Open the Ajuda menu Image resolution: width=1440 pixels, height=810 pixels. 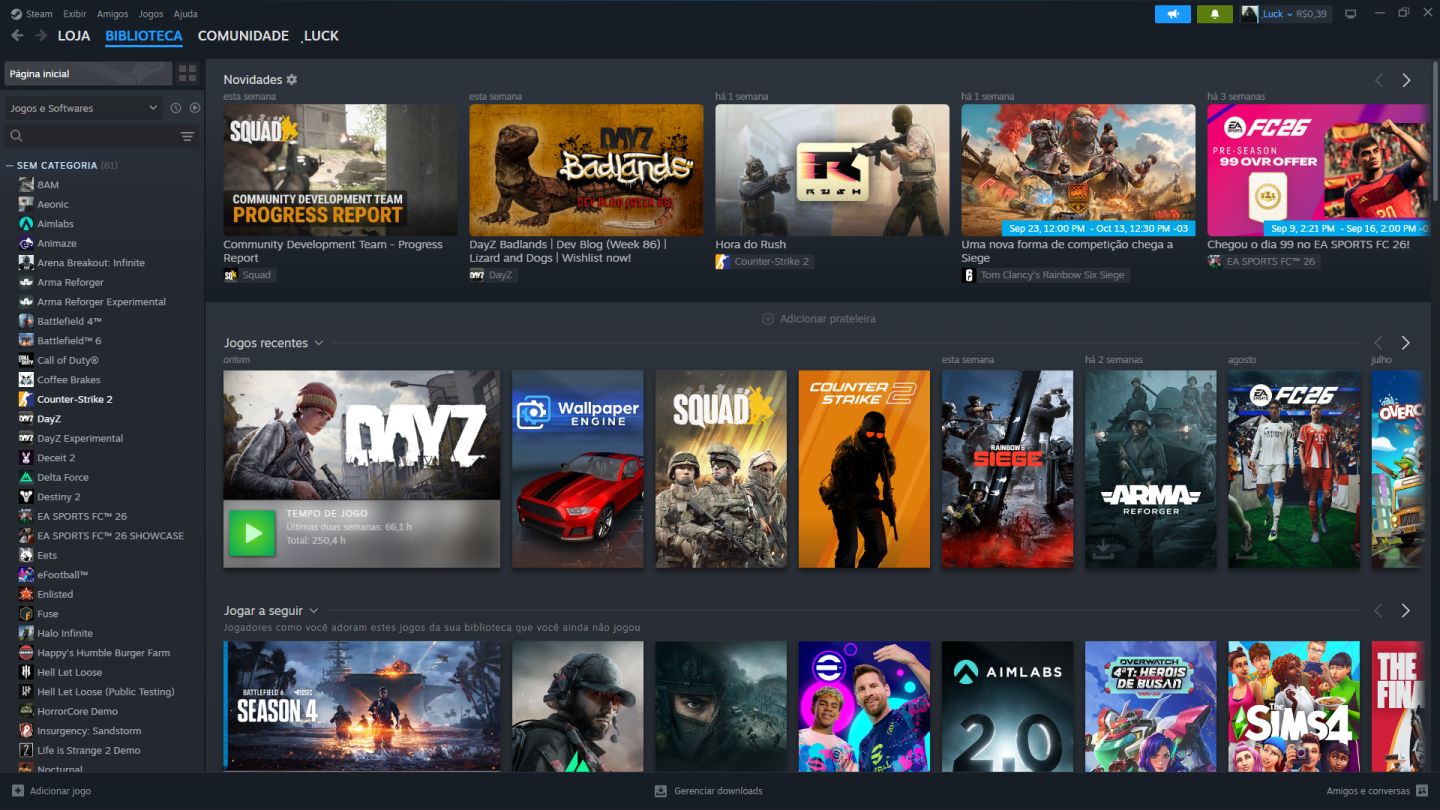tap(185, 14)
